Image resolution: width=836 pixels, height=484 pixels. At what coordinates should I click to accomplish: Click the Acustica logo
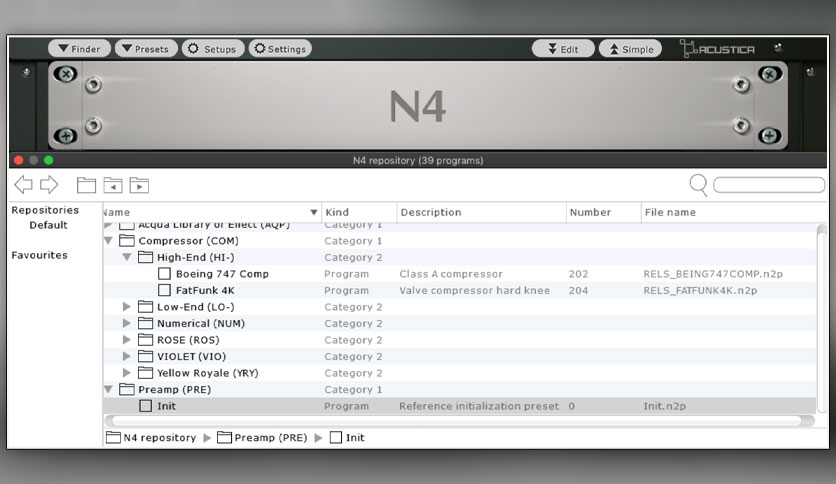717,49
